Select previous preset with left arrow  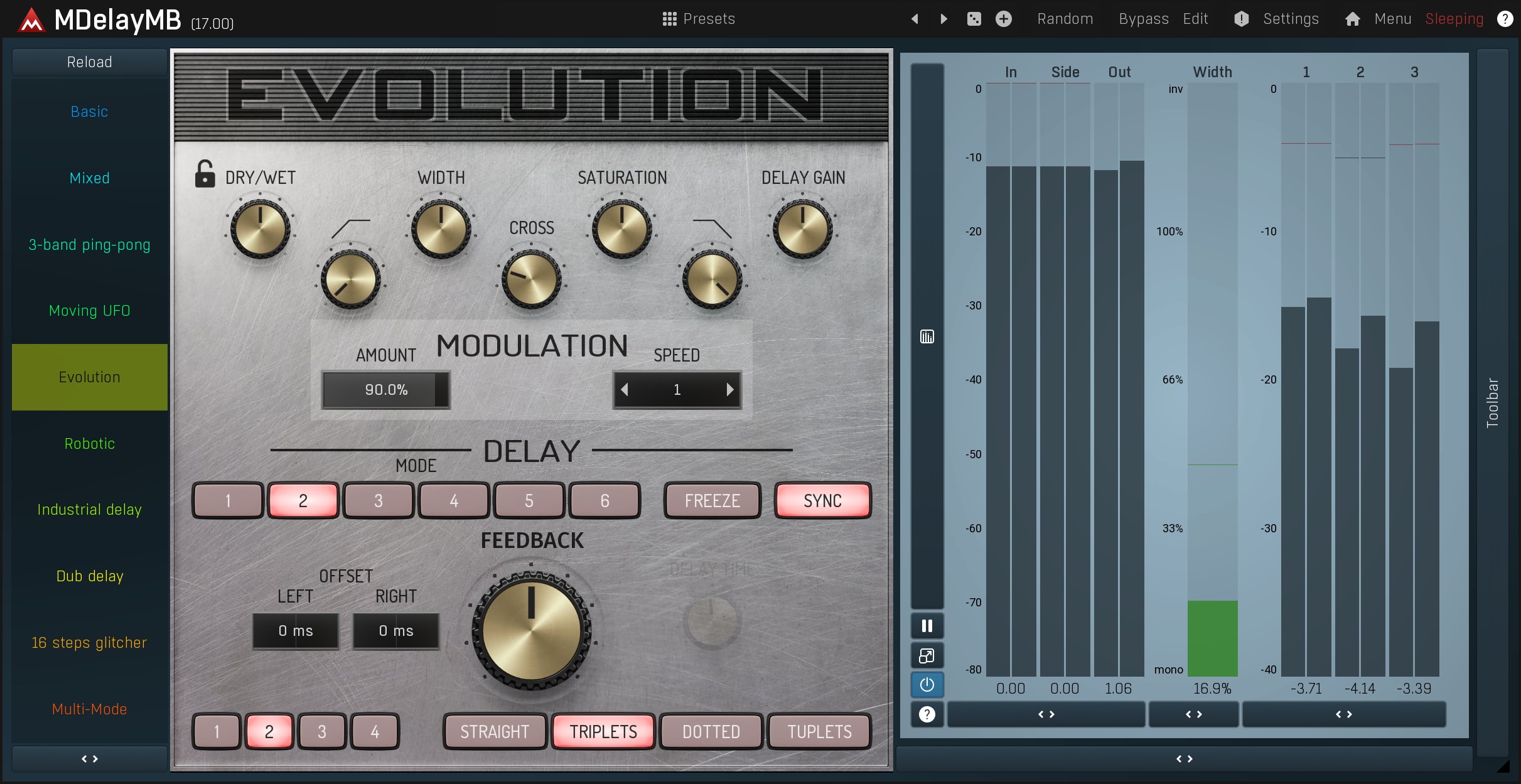pos(915,19)
